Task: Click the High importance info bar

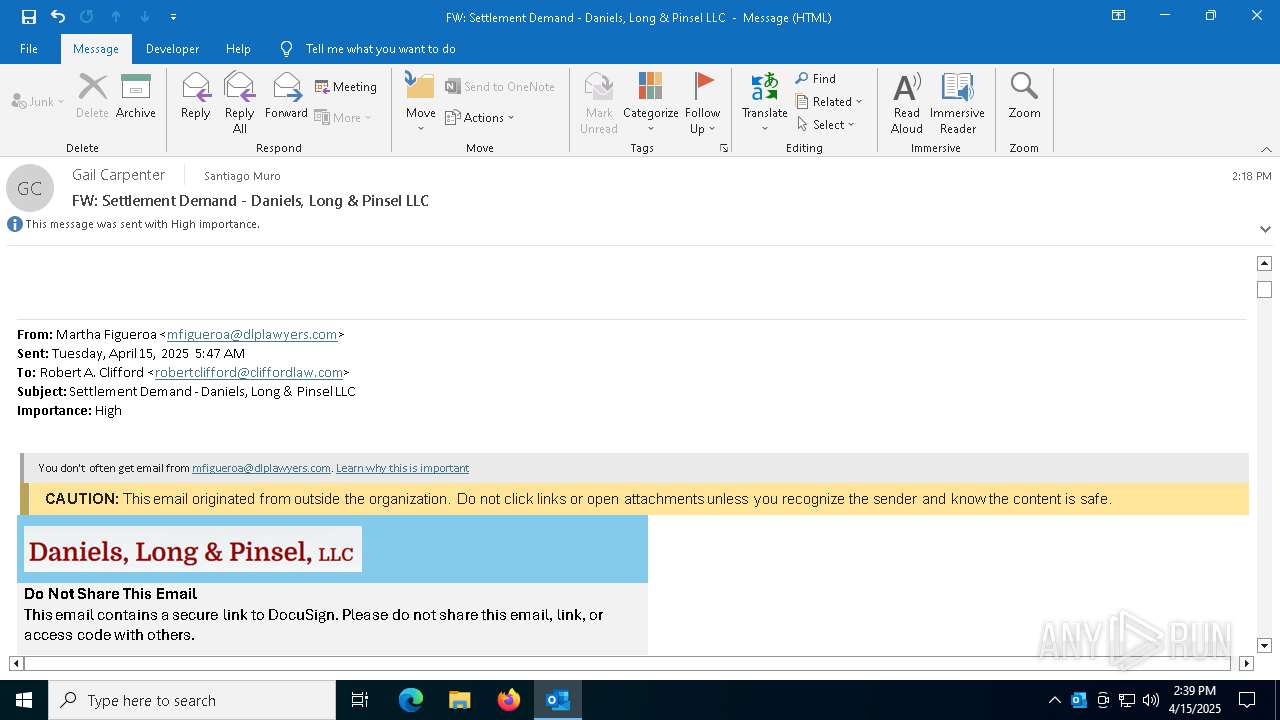Action: [x=134, y=224]
